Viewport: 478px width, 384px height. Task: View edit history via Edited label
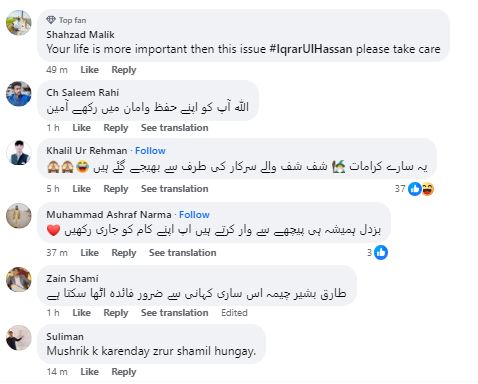pos(234,313)
